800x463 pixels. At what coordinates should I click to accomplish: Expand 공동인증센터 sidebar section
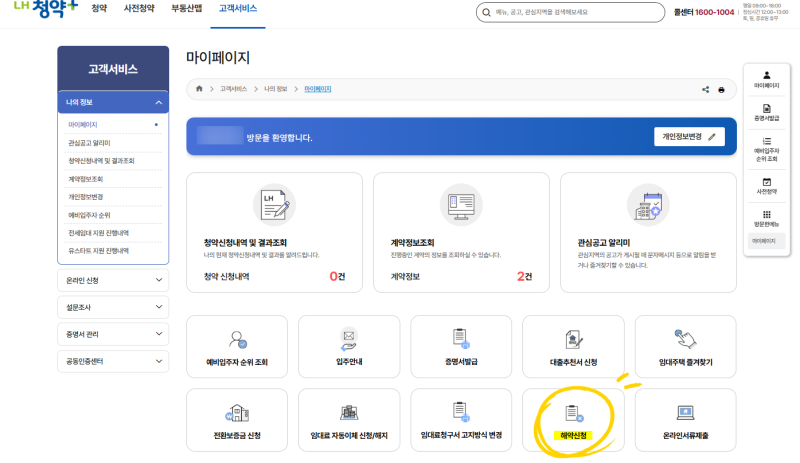click(x=113, y=361)
